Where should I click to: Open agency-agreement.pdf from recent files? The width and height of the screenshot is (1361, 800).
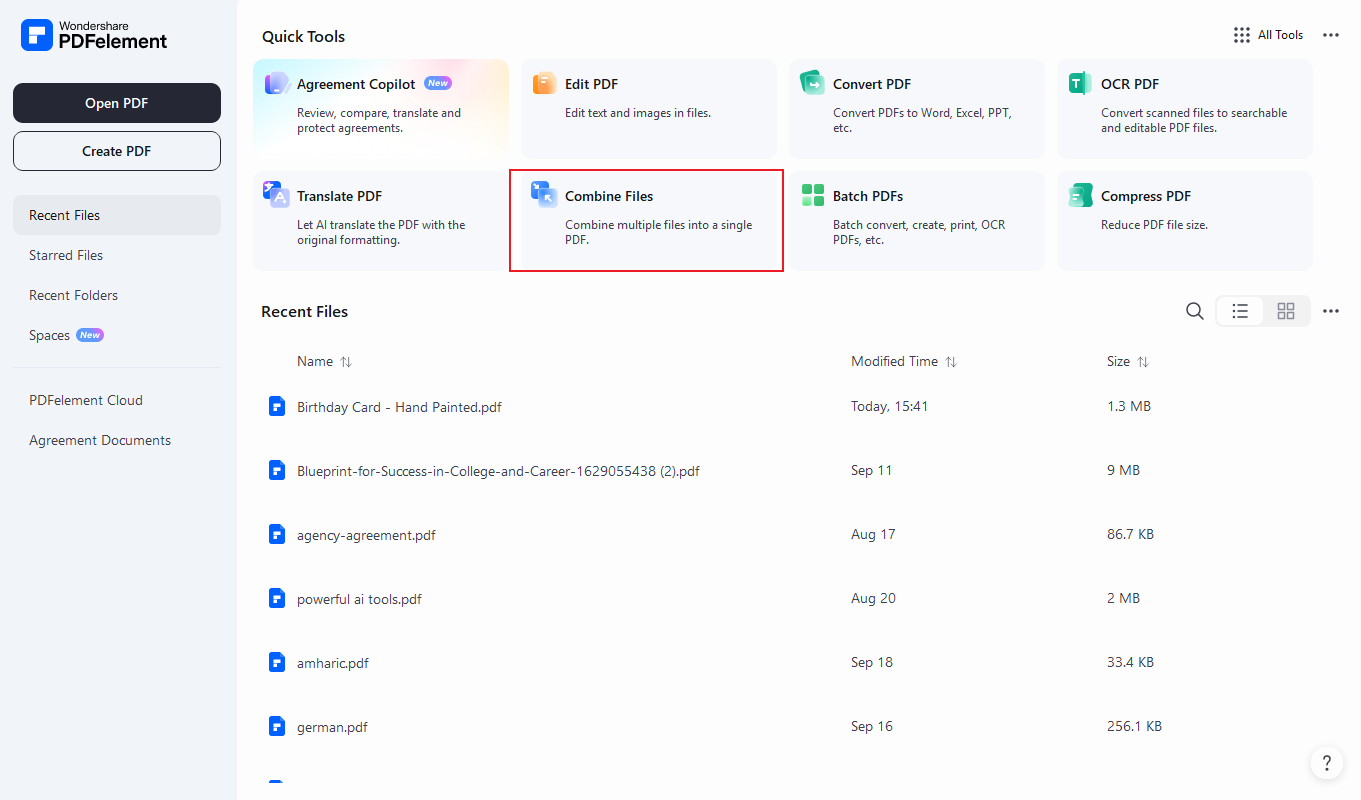pos(366,535)
